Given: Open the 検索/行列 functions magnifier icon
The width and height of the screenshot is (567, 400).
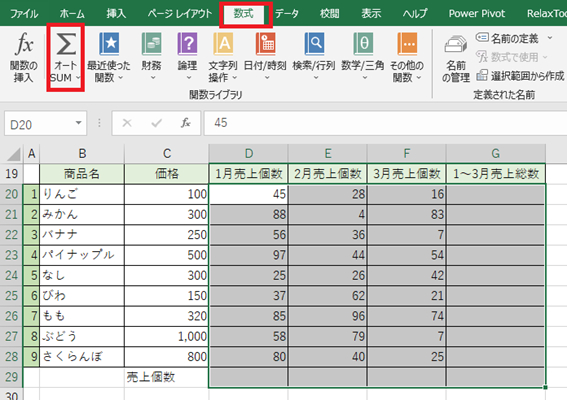Looking at the screenshot, I should pos(314,43).
